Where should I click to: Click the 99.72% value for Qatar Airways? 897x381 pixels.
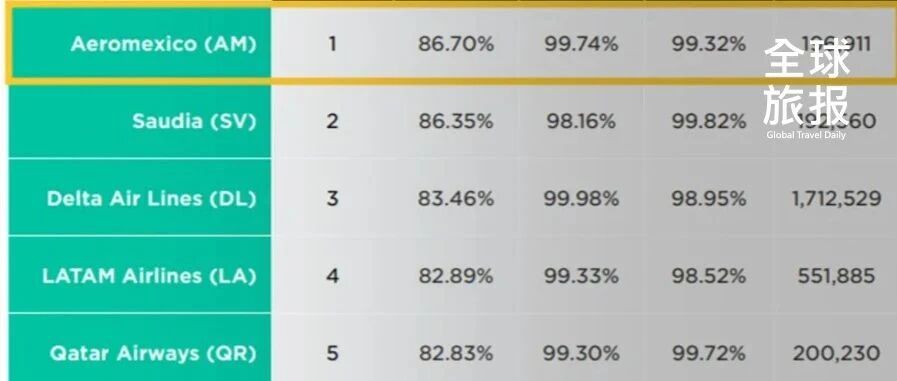click(x=709, y=354)
